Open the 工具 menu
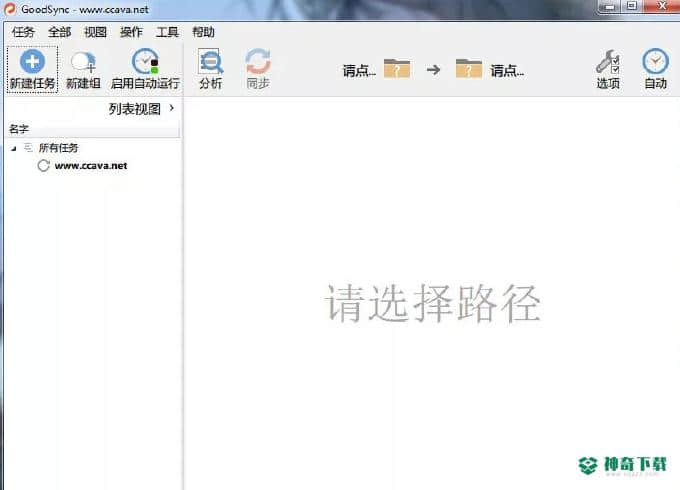 (x=167, y=32)
